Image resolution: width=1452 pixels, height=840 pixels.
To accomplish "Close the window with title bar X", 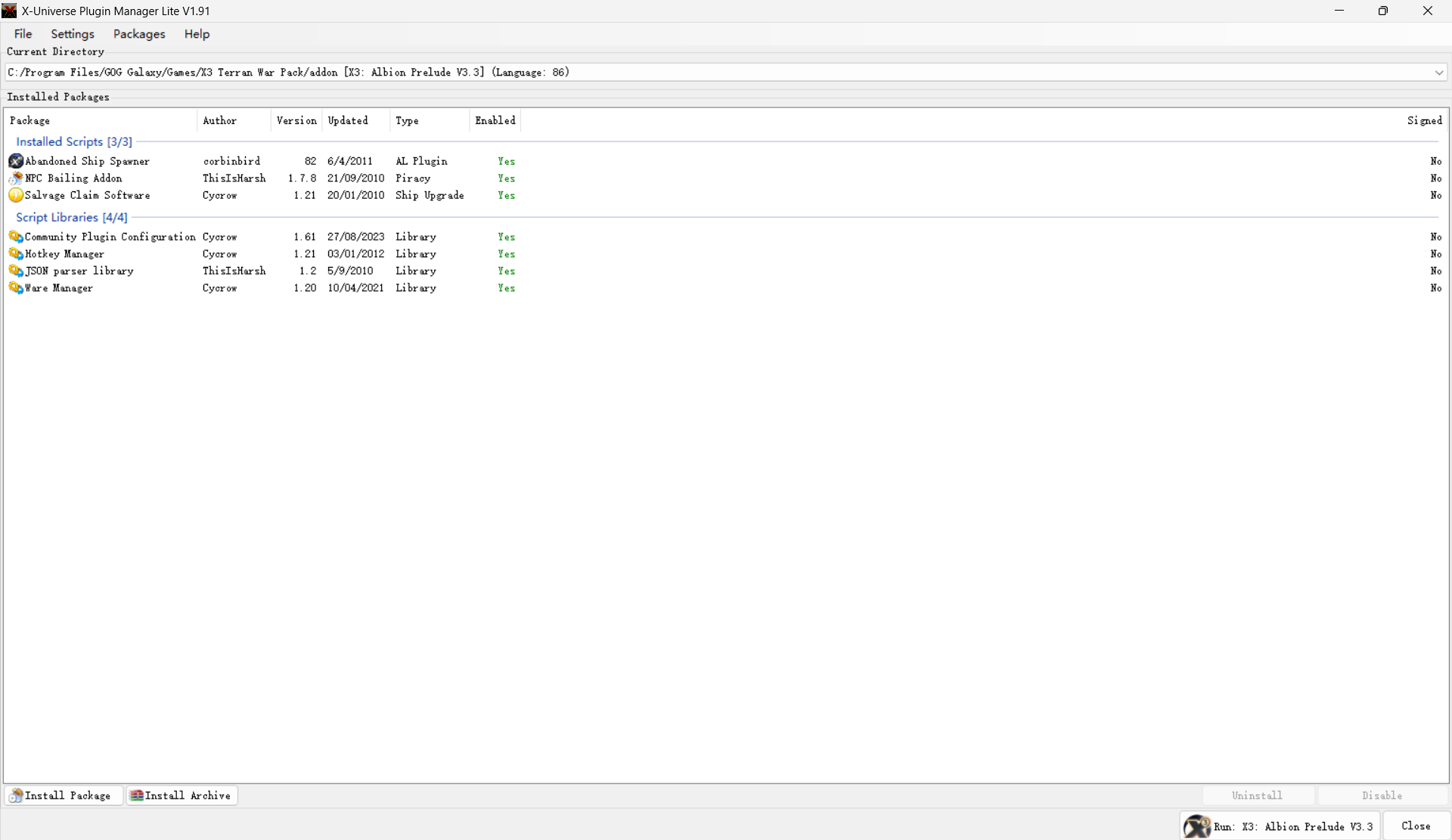I will click(1428, 11).
